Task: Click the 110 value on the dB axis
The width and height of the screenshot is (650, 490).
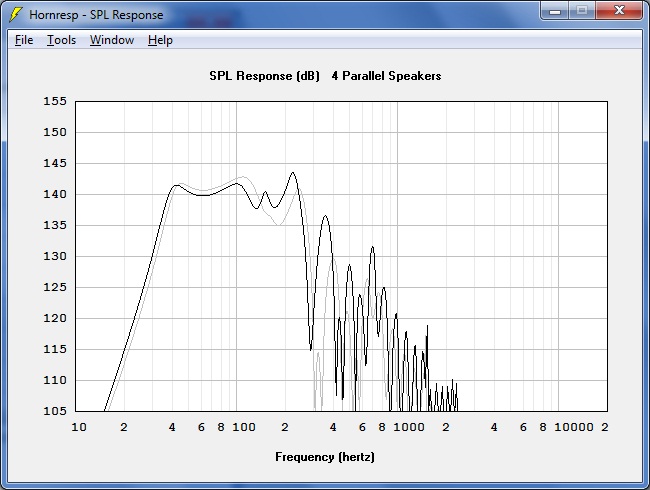Action: [55, 380]
